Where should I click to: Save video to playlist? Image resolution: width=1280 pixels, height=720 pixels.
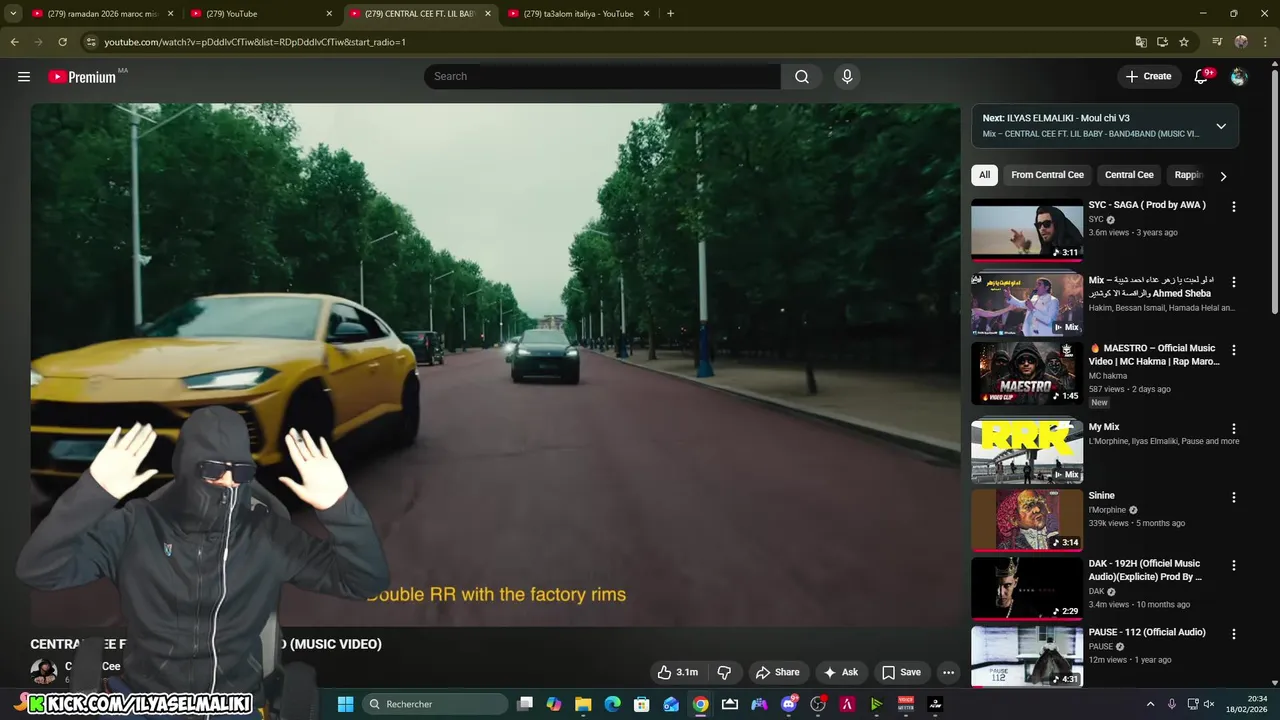901,672
